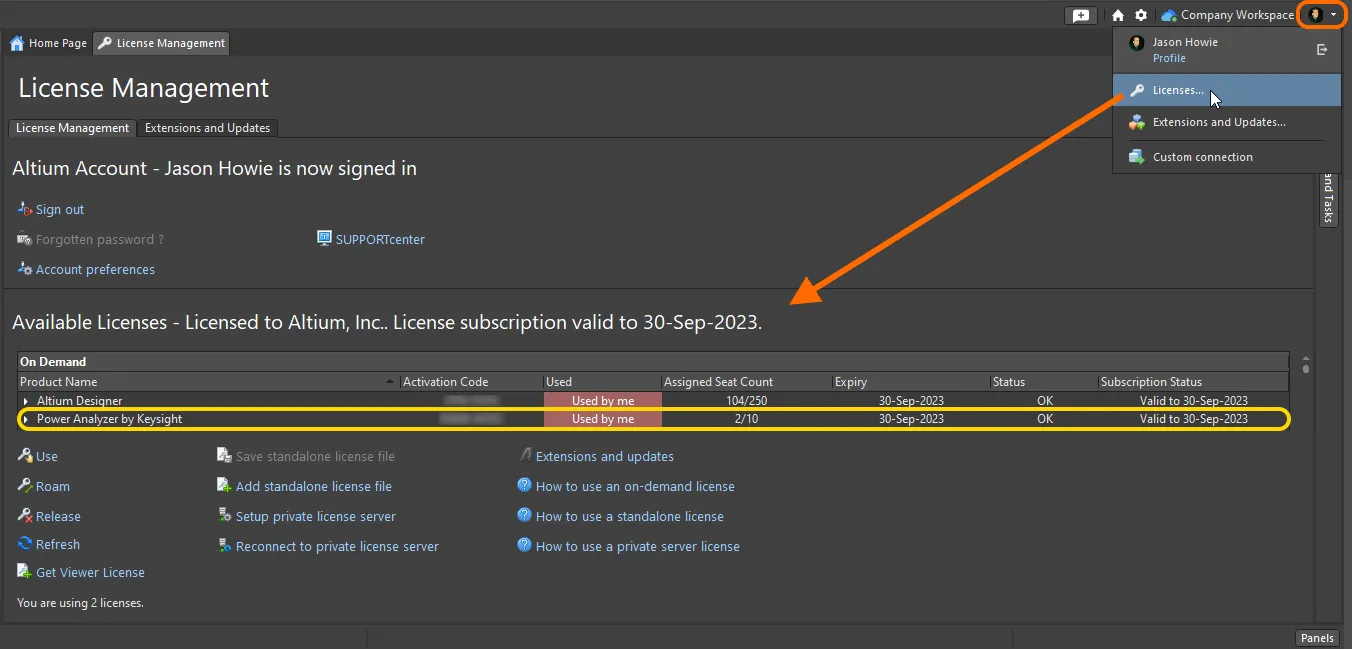The image size is (1352, 649).
Task: Open the settings gear icon
Action: coord(1141,15)
